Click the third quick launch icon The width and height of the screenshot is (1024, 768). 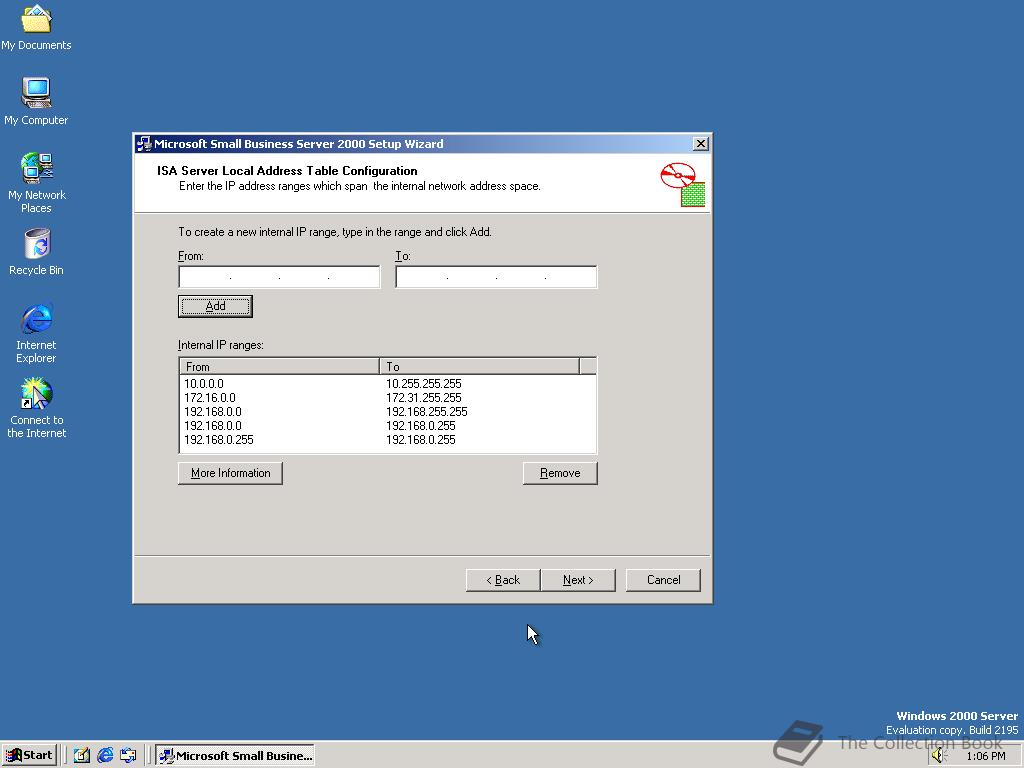click(129, 755)
